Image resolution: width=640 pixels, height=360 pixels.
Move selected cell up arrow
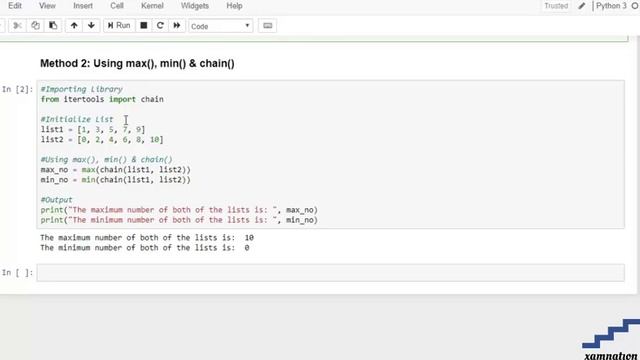[74, 26]
